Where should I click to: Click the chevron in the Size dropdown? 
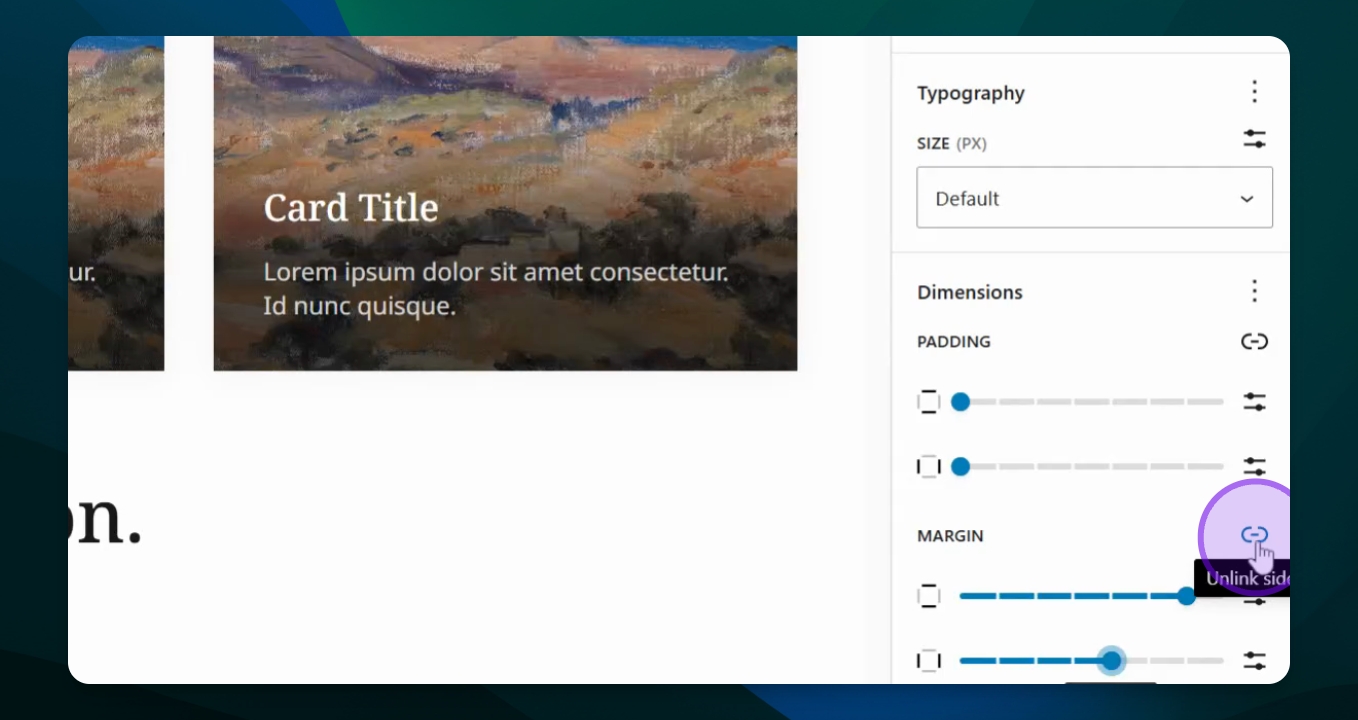1247,199
